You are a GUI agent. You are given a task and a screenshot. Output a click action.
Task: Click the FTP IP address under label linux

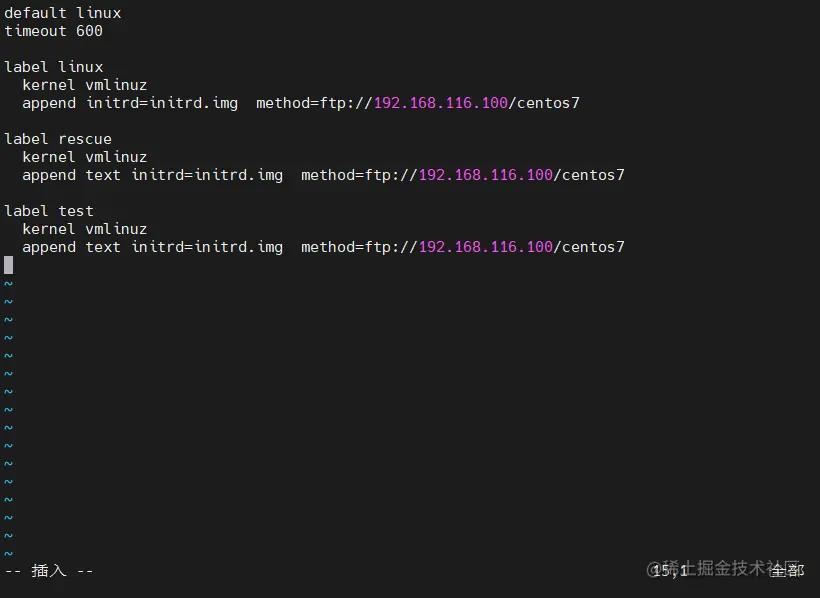[x=440, y=103]
